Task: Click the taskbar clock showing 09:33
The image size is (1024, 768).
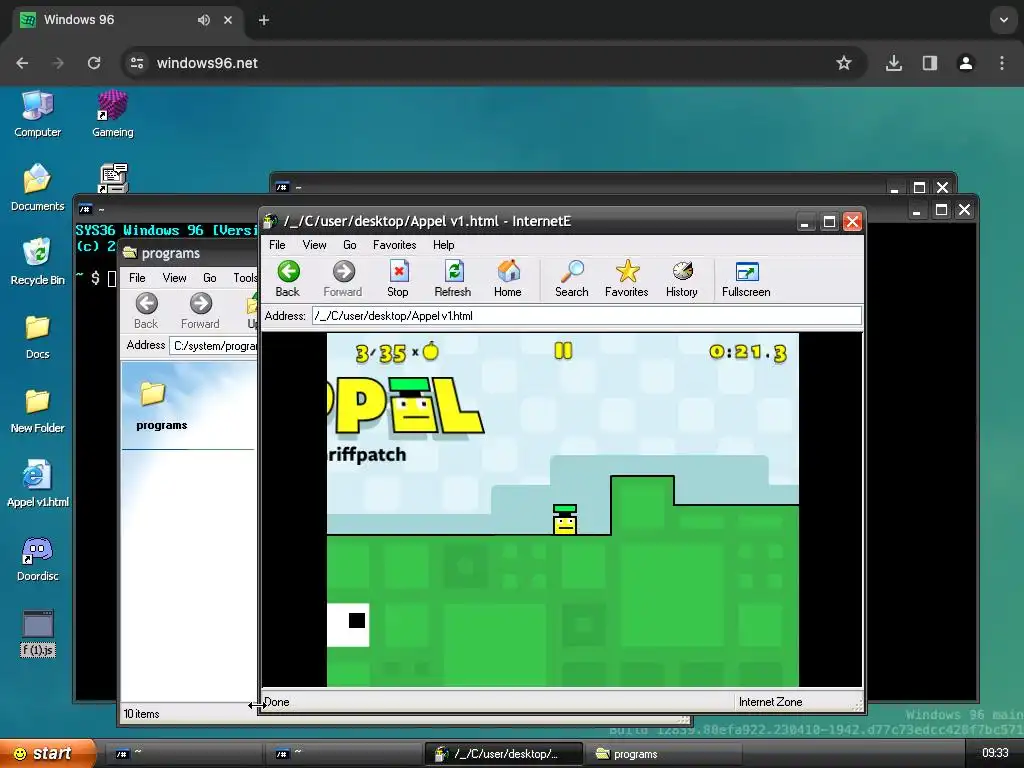Action: 995,753
